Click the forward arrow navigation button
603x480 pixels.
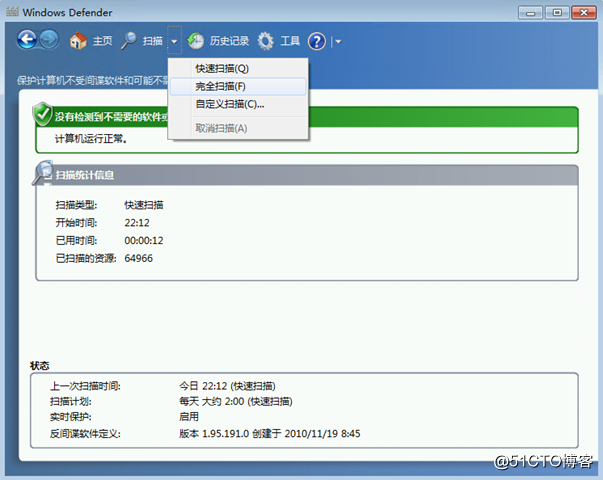coord(49,39)
